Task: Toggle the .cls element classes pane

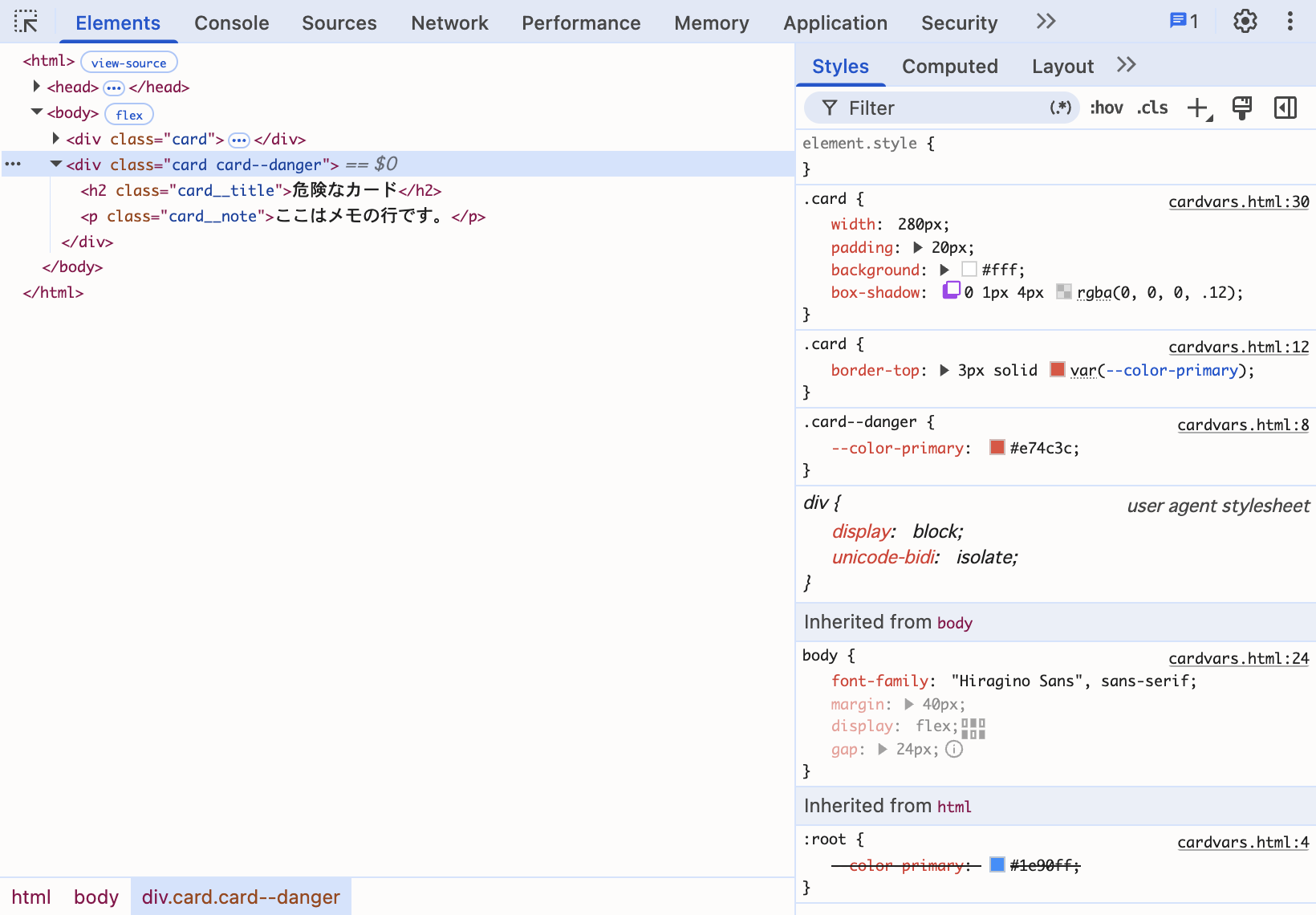Action: pos(1152,108)
